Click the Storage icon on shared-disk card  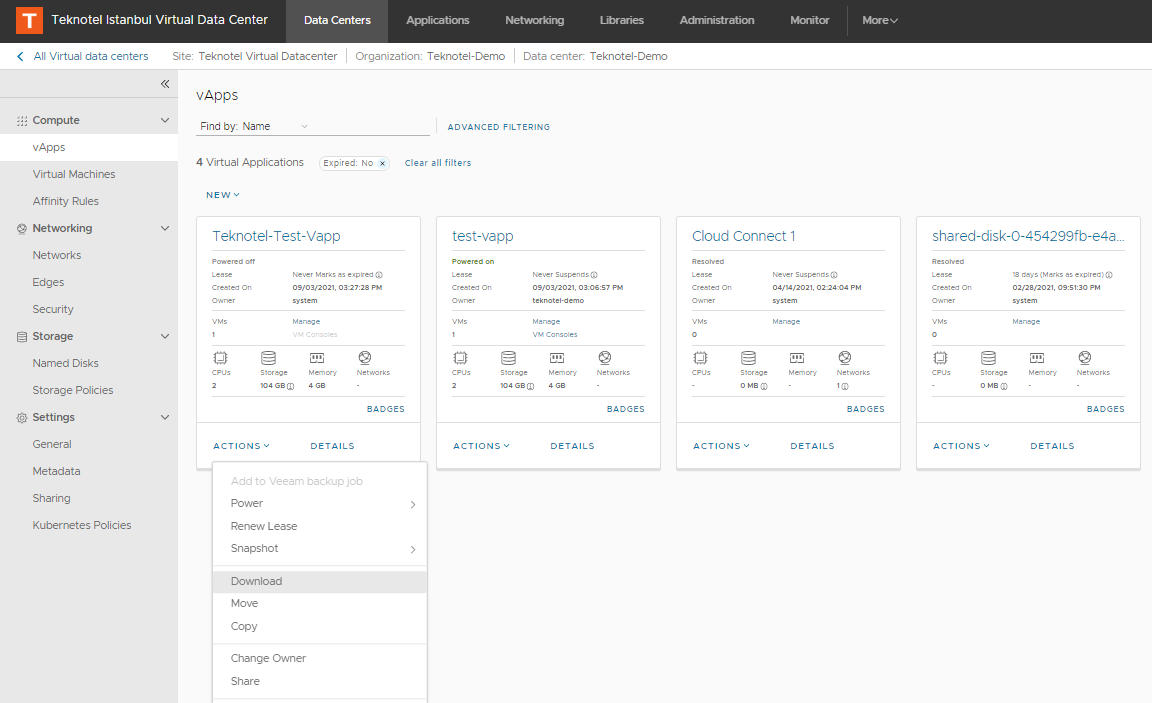coord(988,358)
